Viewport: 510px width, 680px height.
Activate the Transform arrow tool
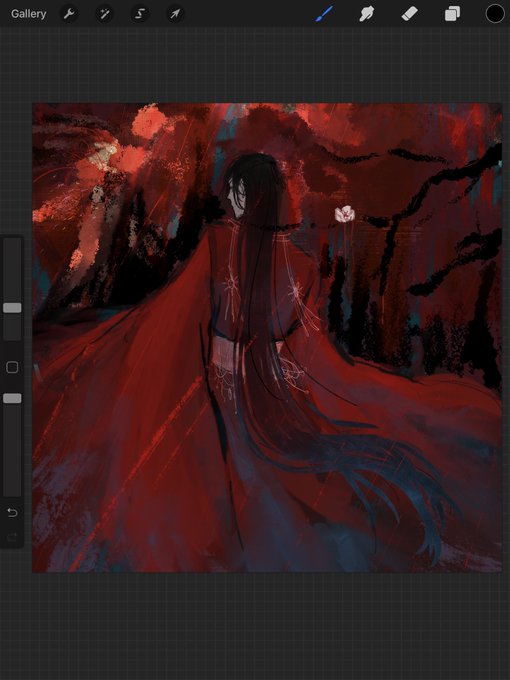175,14
